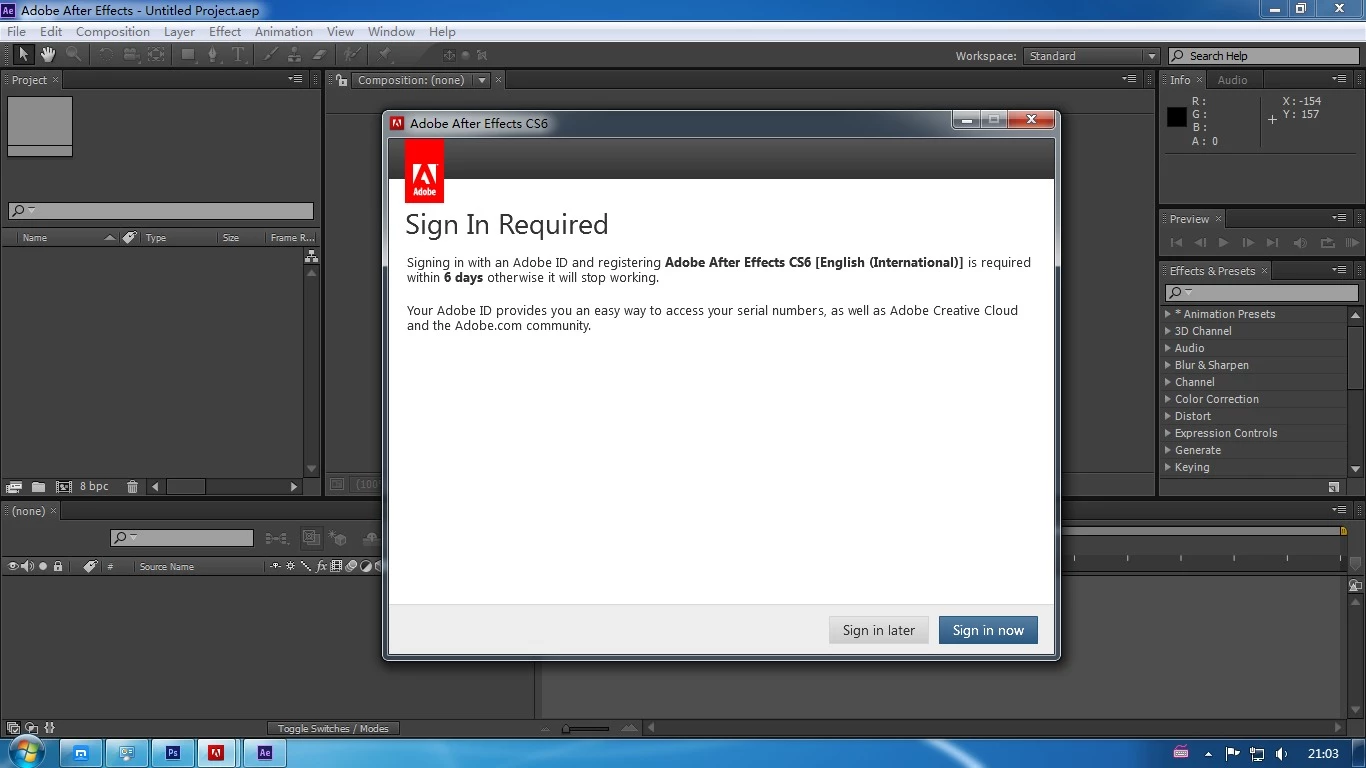Select the Pan Behind tool
The image size is (1366, 768).
(x=156, y=55)
